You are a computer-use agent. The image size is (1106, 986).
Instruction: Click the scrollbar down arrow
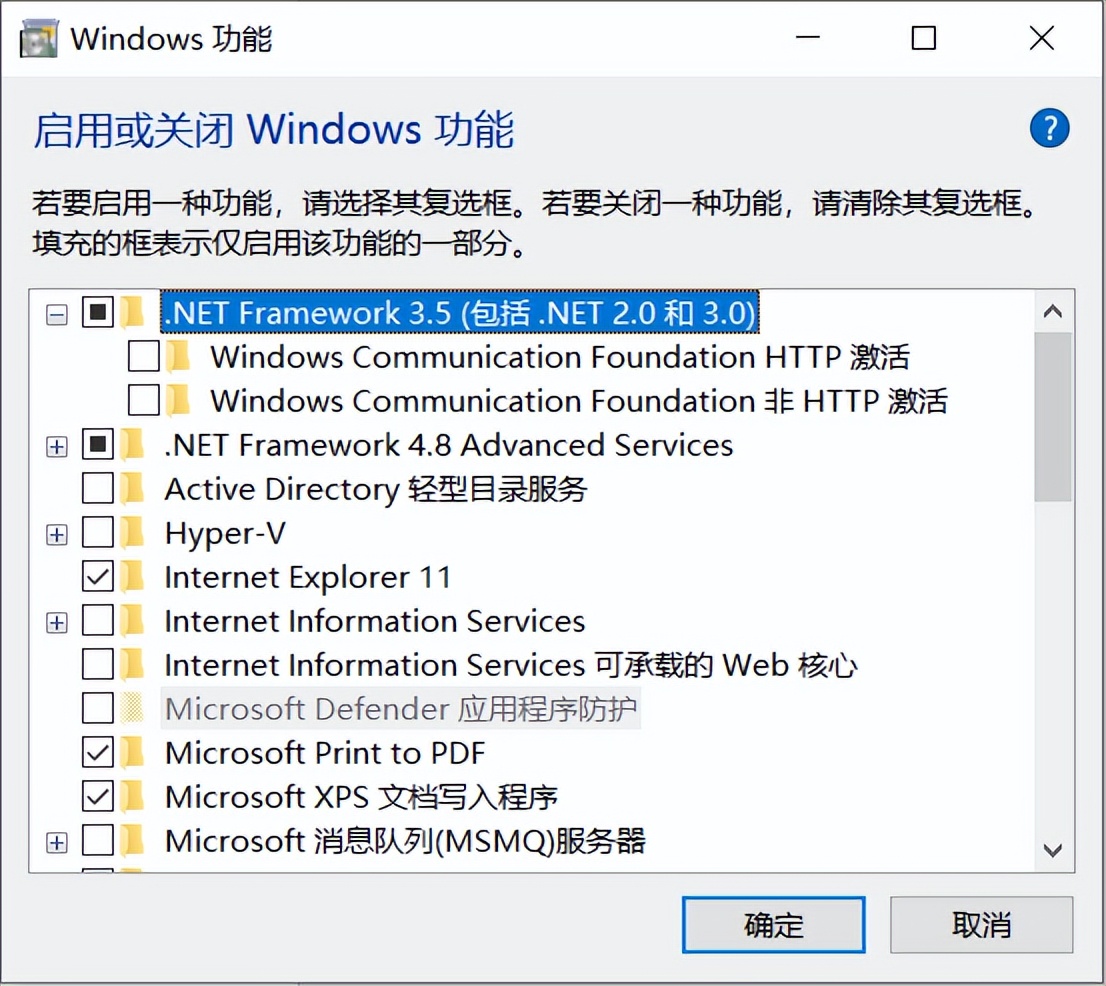tap(1052, 851)
